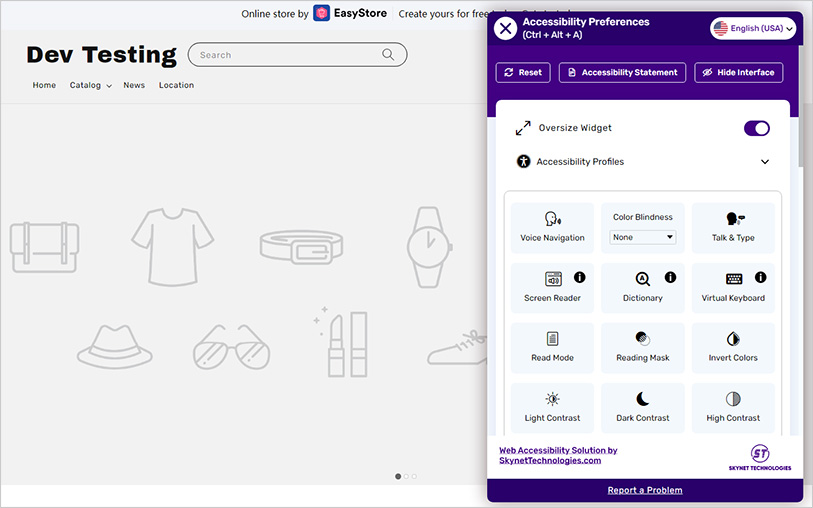Show Screen Reader info tooltip icon
Screen dimensions: 813x508
tap(580, 277)
